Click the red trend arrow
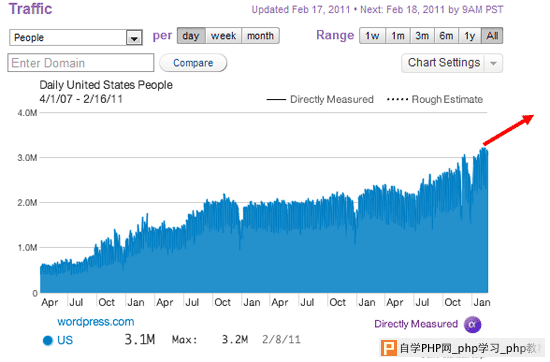Screen dimensions: 550x362 tap(508, 130)
